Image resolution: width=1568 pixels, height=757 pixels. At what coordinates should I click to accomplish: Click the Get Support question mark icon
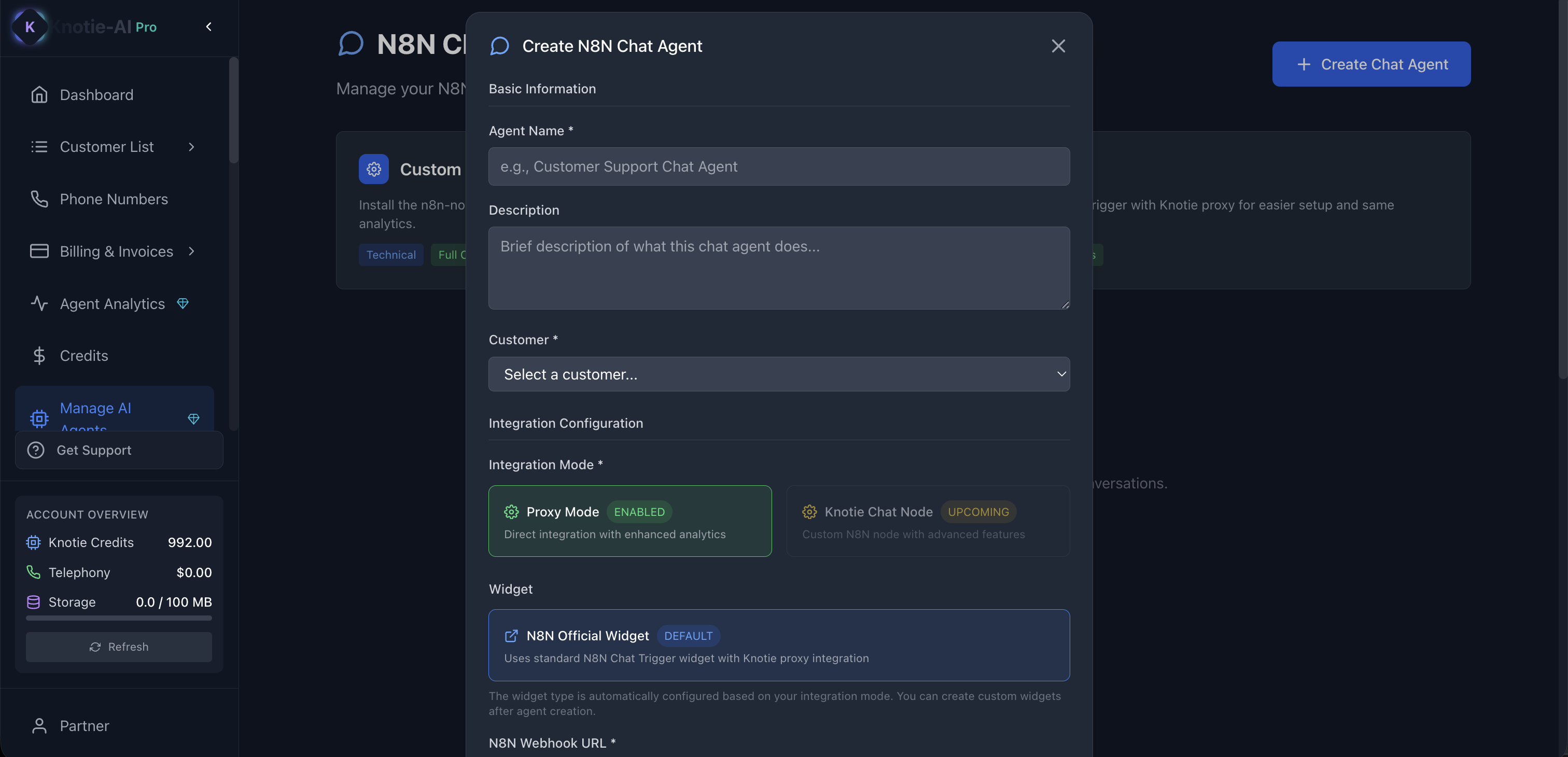[36, 450]
